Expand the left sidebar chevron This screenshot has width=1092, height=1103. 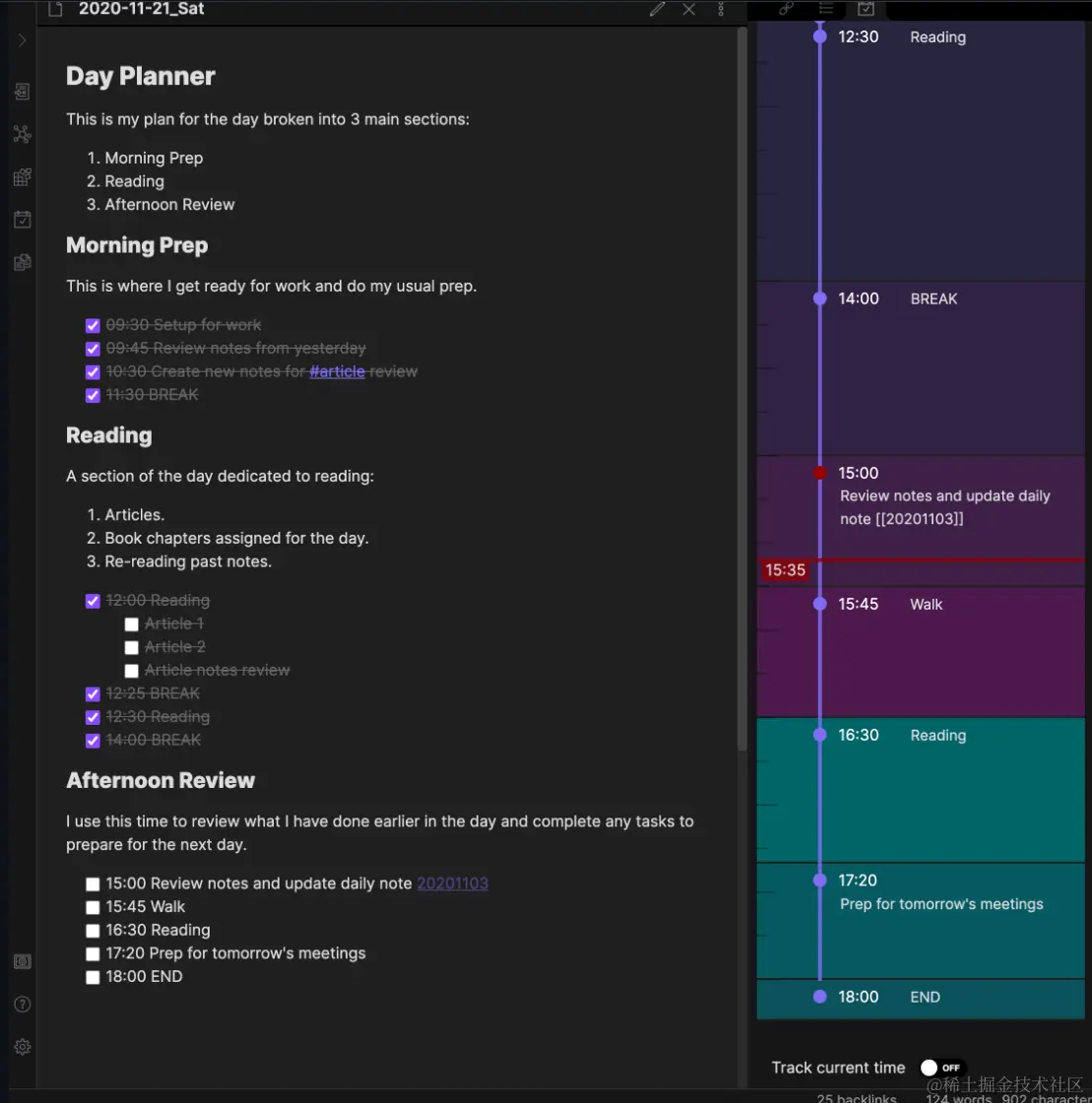coord(22,40)
